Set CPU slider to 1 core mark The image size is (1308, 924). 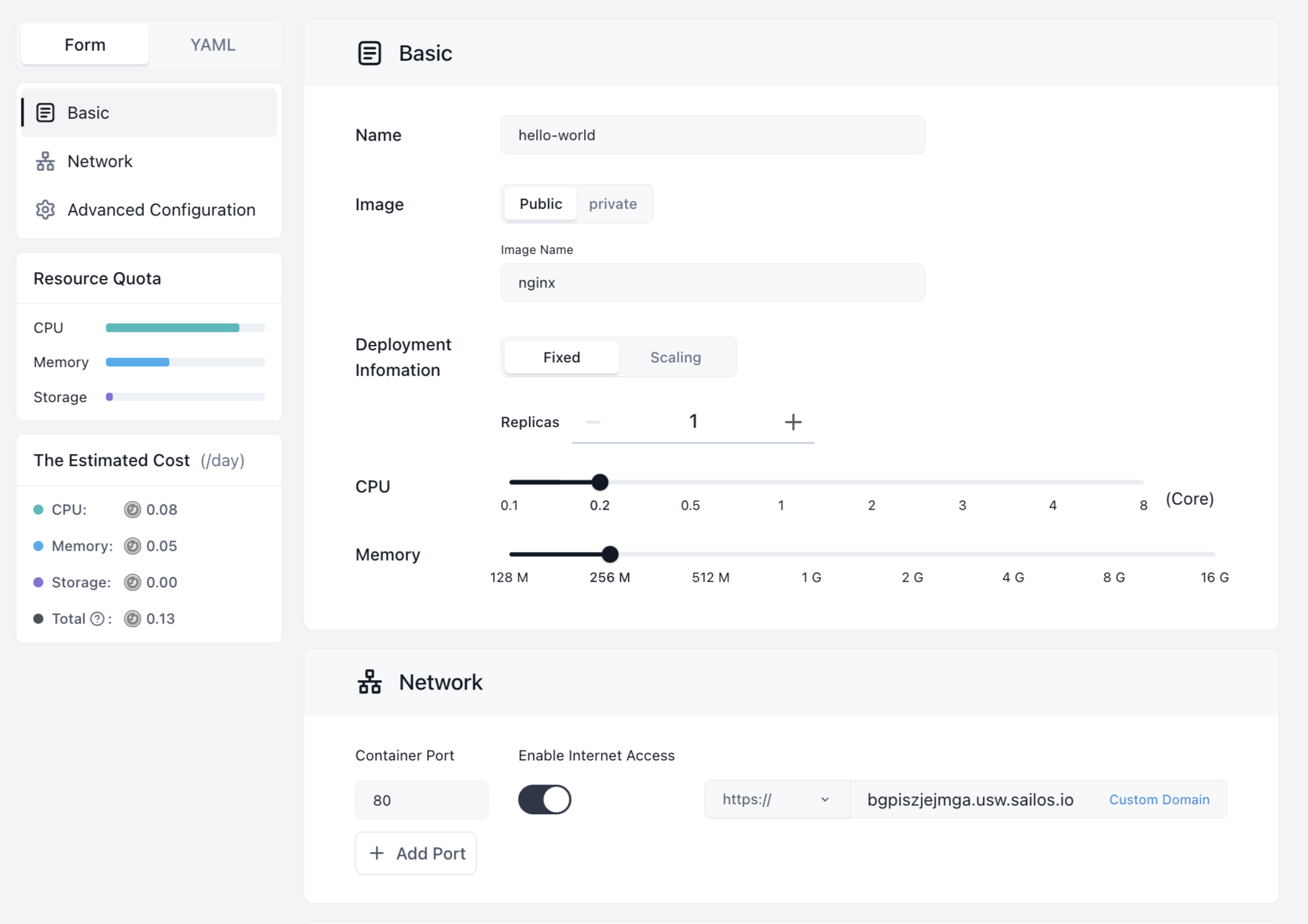[781, 482]
